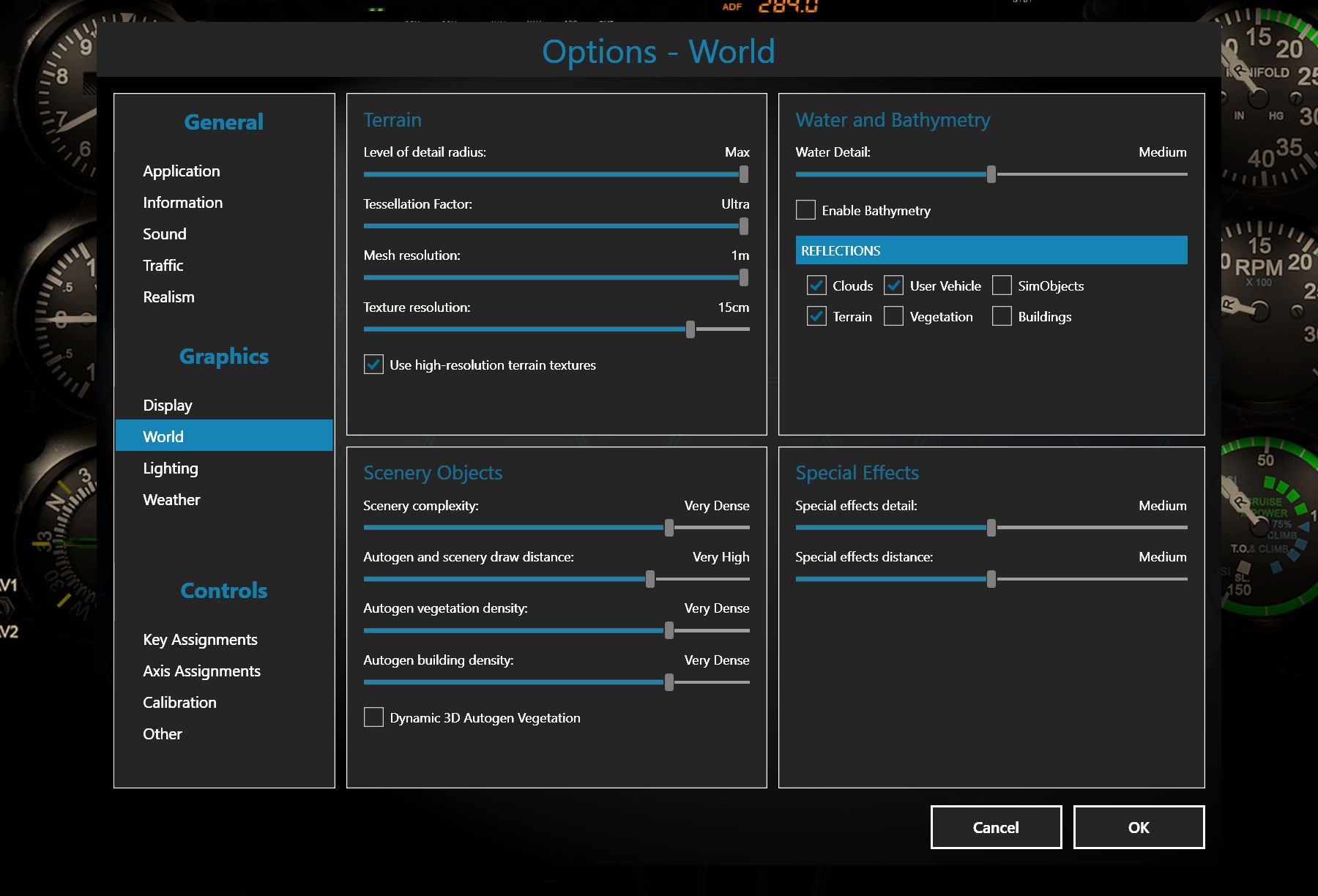Click the Water Detail slider handle
1318x896 pixels.
[991, 174]
